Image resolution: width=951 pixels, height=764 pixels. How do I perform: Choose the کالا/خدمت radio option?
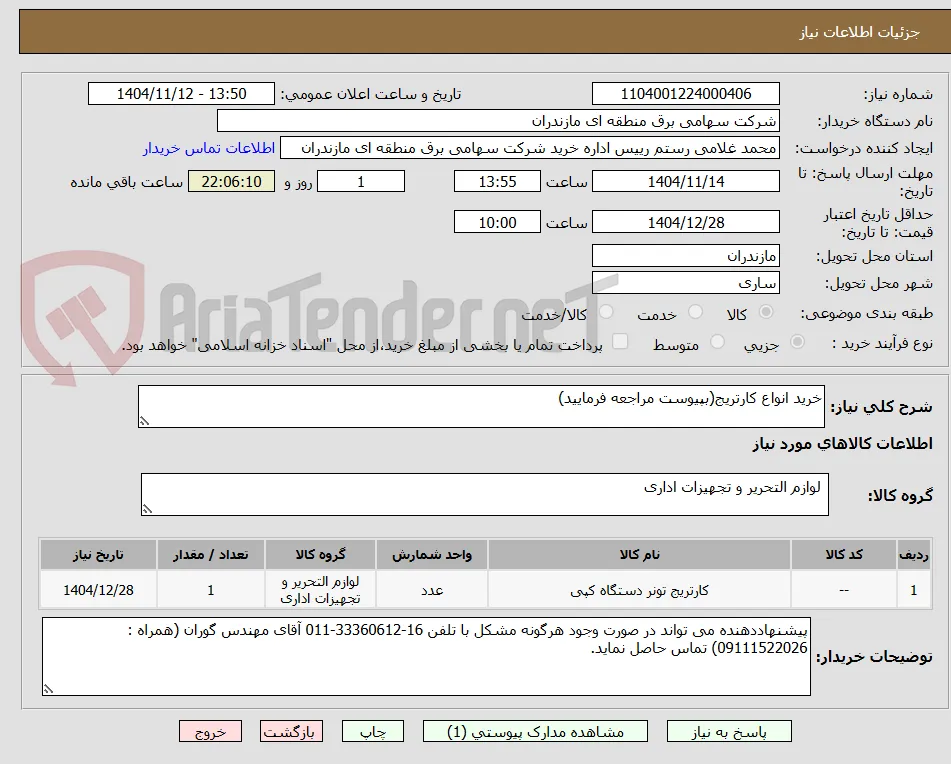coord(606,312)
